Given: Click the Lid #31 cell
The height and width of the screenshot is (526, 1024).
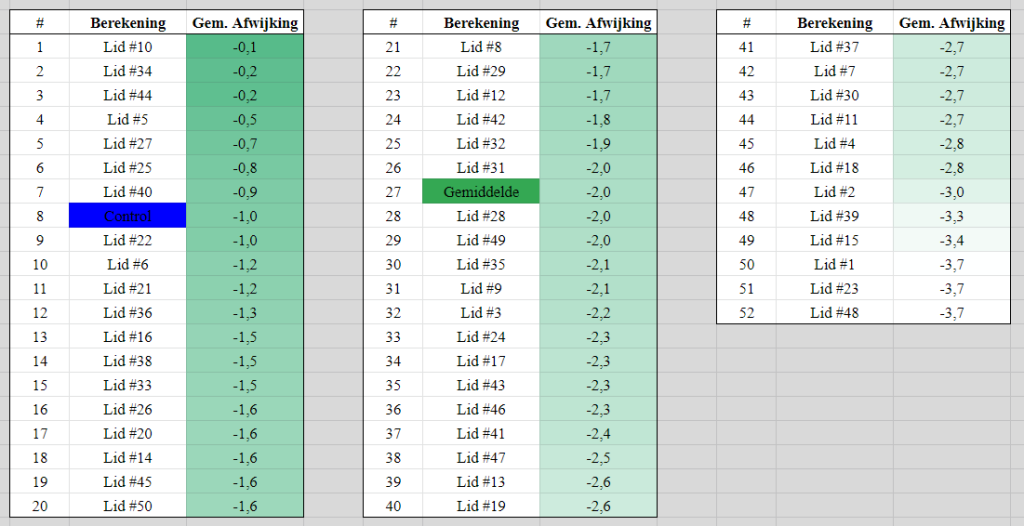Looking at the screenshot, I should coord(481,167).
